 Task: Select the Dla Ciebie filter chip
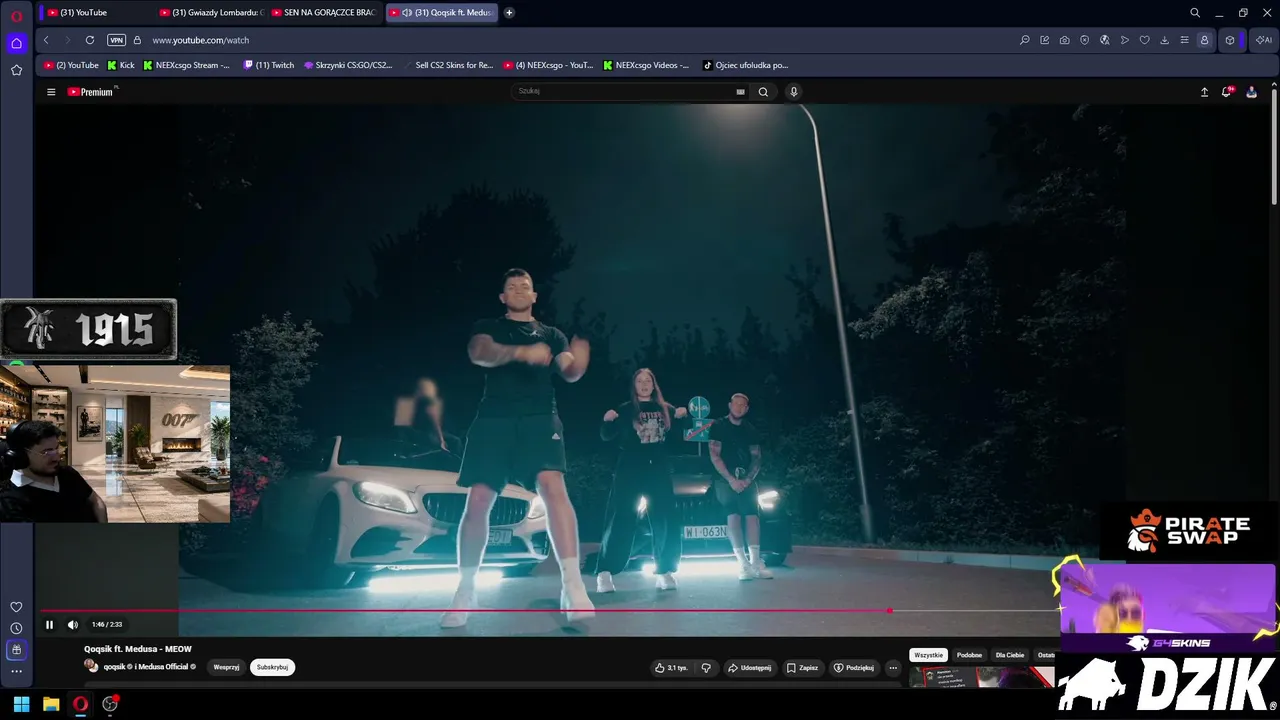(x=1010, y=655)
